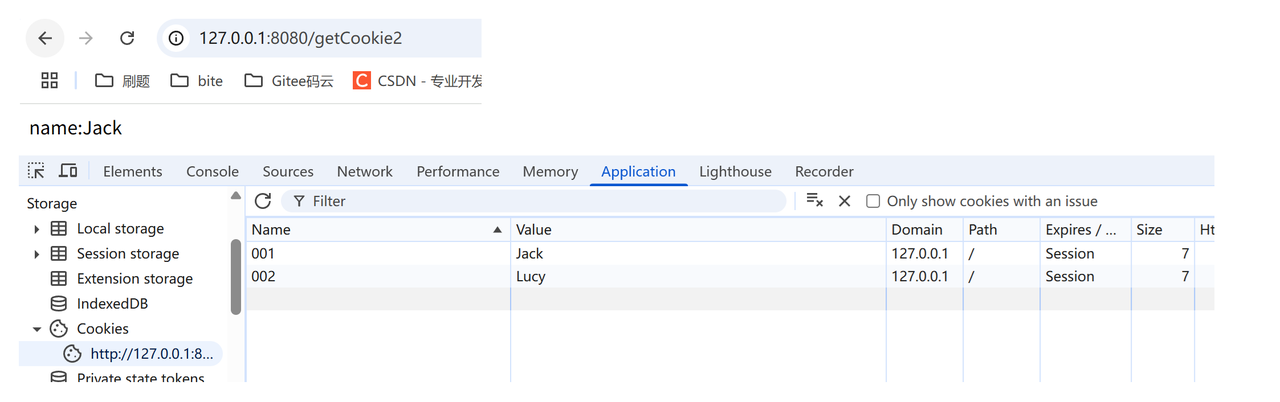Screen dimensions: 1280x402
Task: Click the site information icon in address bar
Action: point(176,39)
